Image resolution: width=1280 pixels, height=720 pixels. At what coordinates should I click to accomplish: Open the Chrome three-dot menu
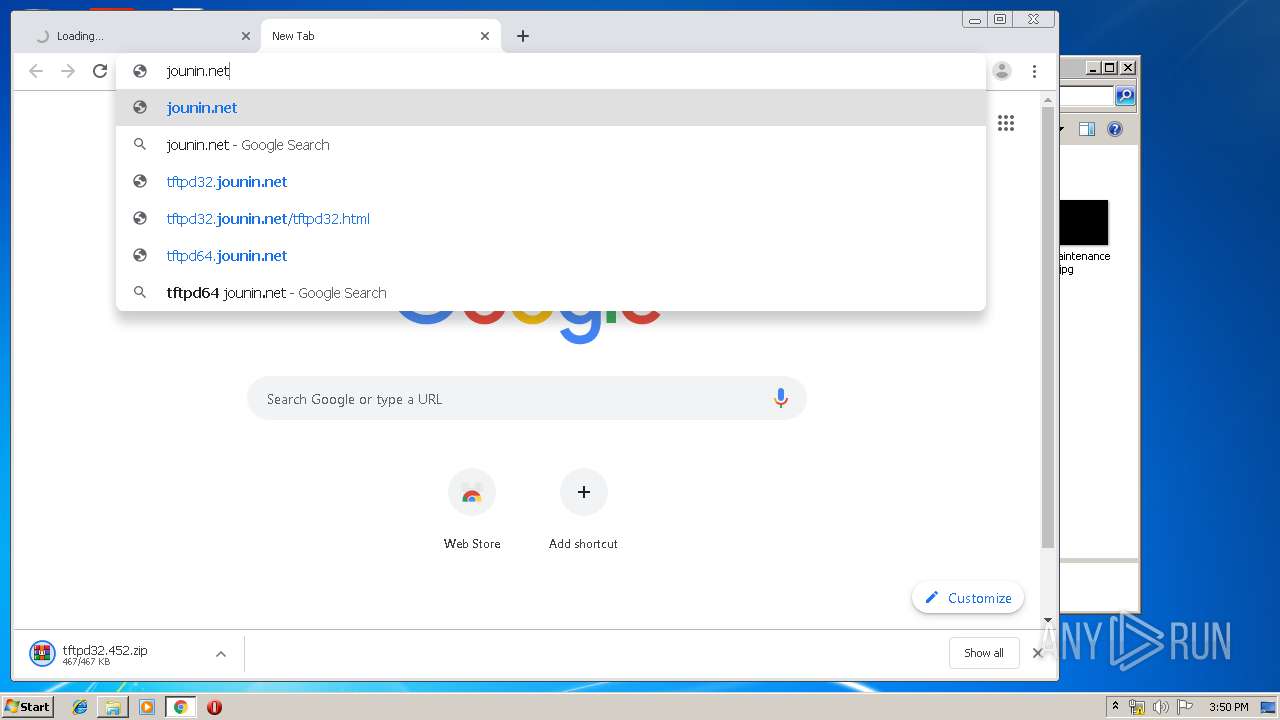tap(1034, 71)
